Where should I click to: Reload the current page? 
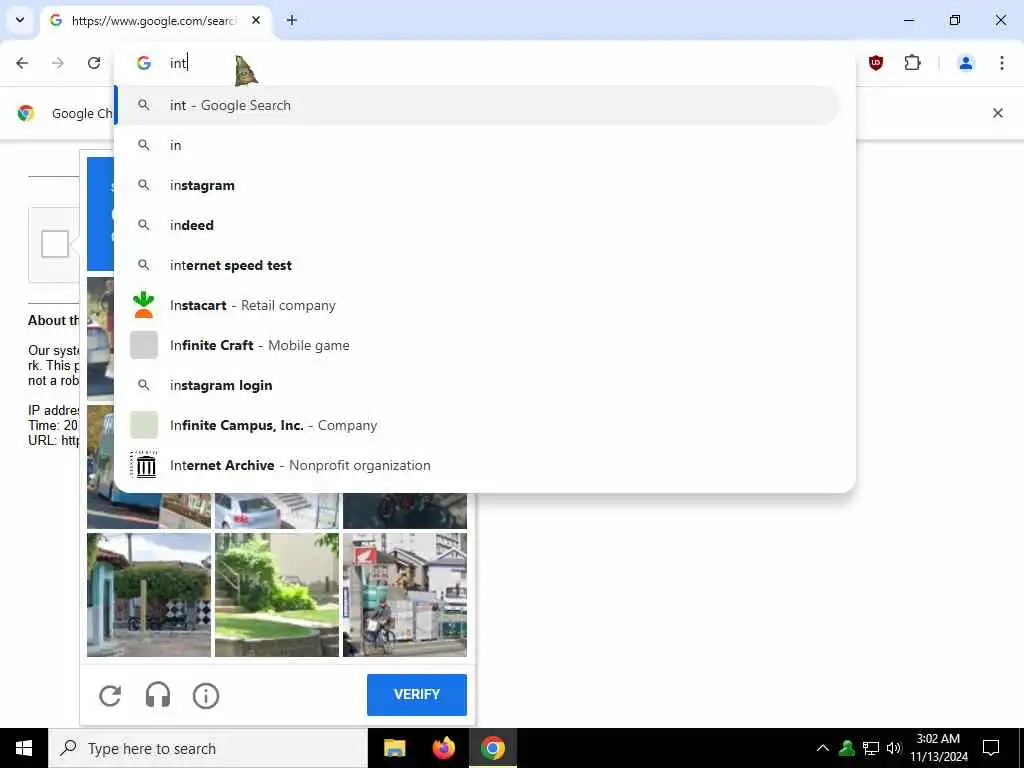(x=94, y=63)
